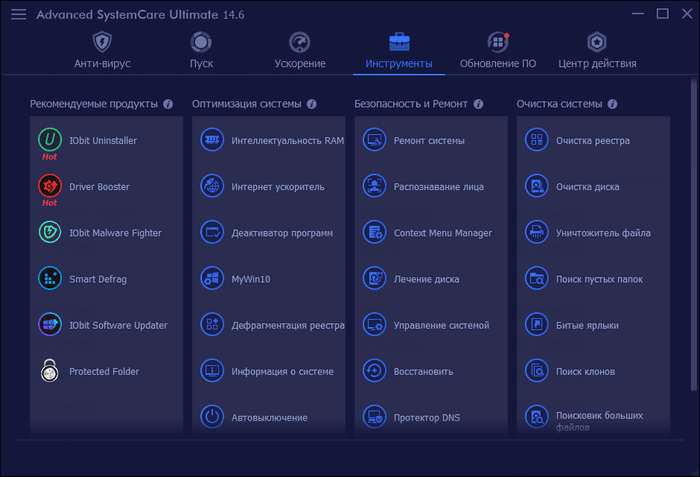
Task: Open the MyWin10 tool icon
Action: pos(212,279)
